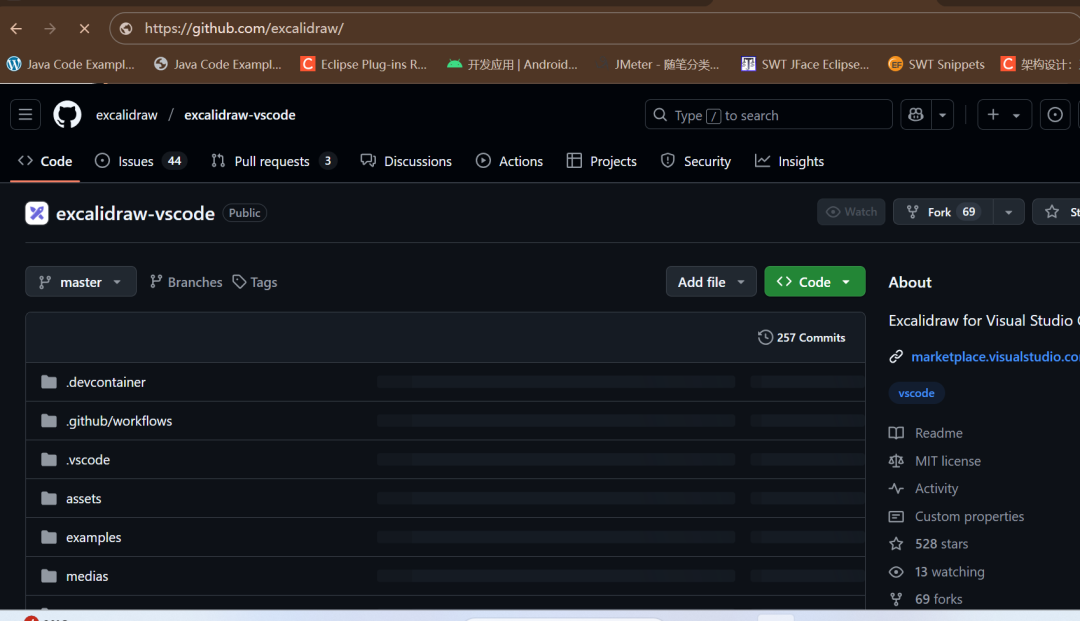Open the SWT Snippets bookmark
This screenshot has height=621, width=1080.
click(x=937, y=64)
